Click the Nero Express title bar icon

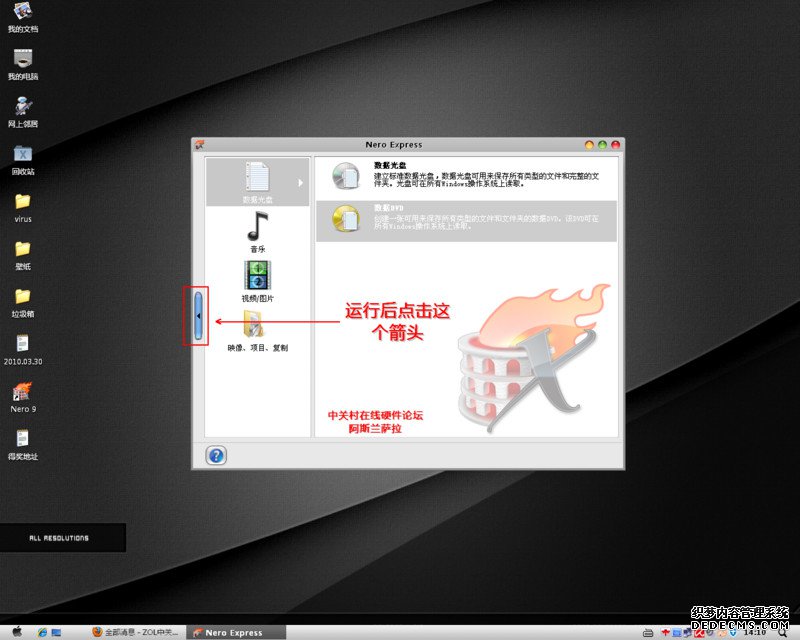199,145
